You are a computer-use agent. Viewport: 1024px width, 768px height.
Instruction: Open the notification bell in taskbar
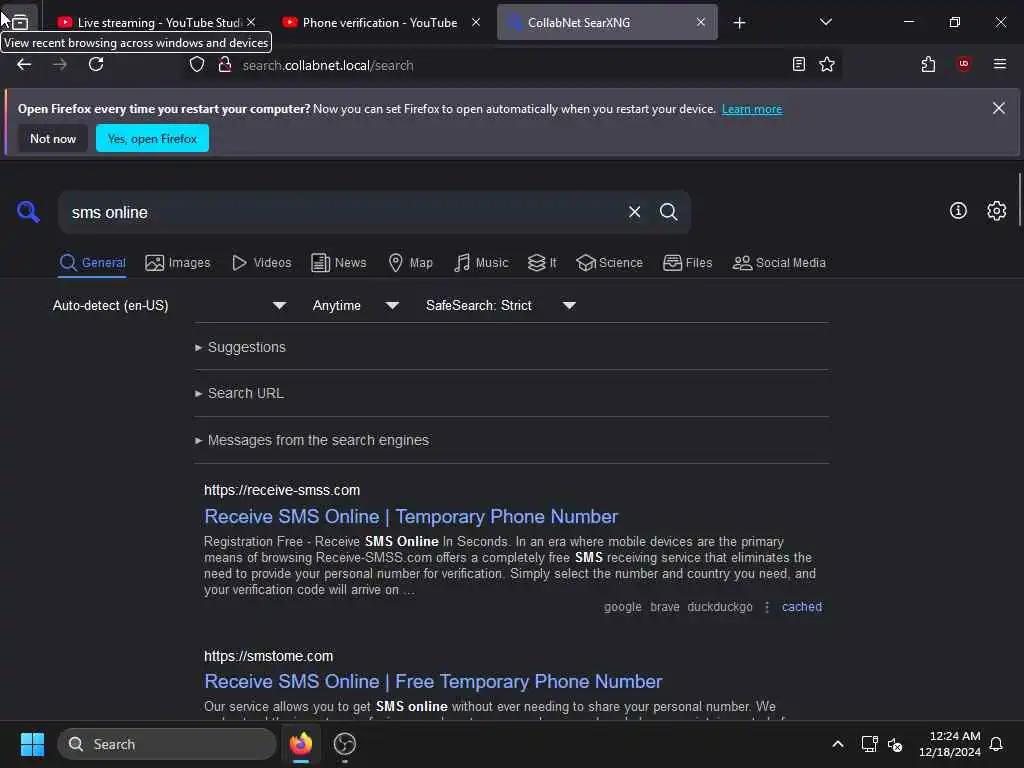pos(996,744)
